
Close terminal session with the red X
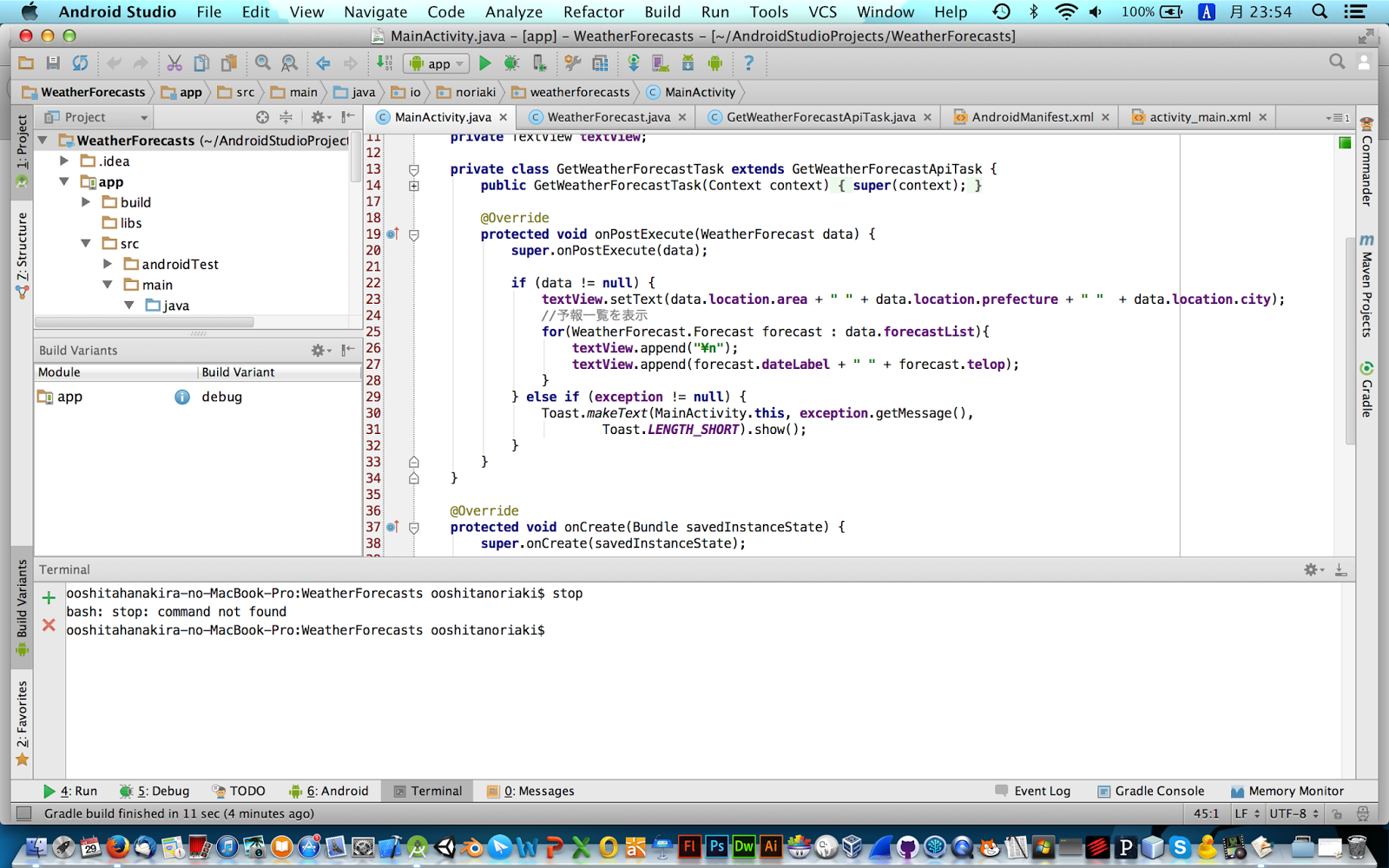[x=49, y=625]
